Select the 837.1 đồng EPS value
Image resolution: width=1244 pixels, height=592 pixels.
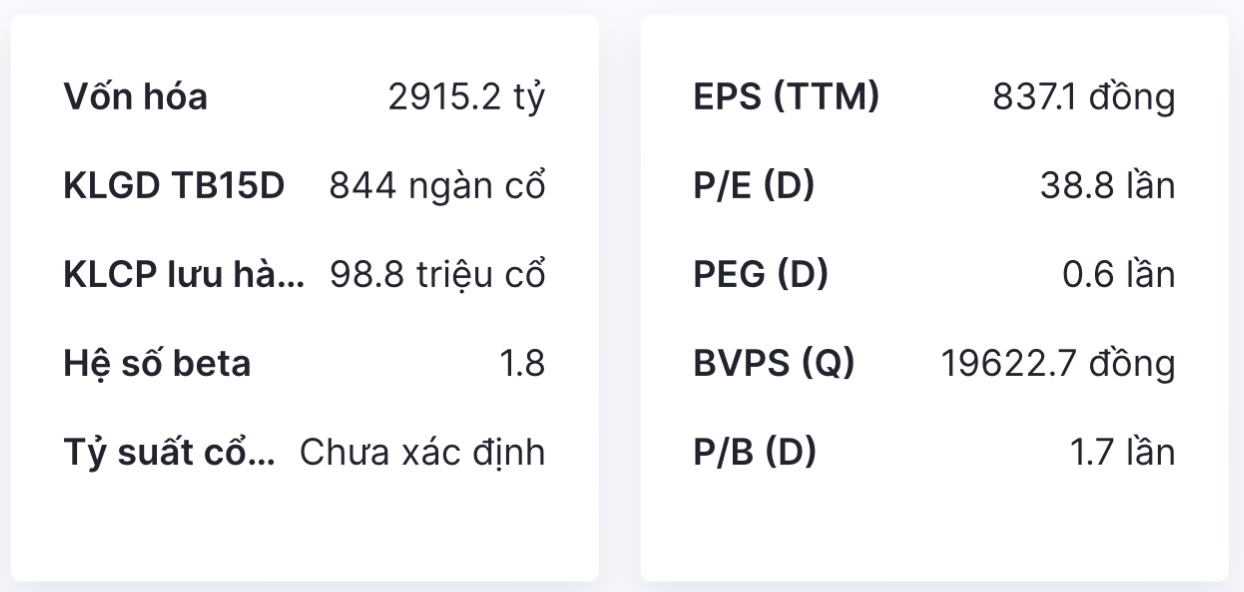(1083, 97)
